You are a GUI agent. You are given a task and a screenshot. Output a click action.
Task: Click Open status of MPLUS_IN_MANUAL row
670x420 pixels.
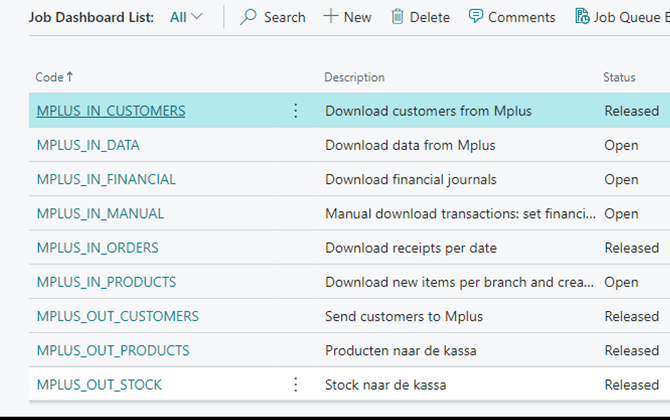621,214
